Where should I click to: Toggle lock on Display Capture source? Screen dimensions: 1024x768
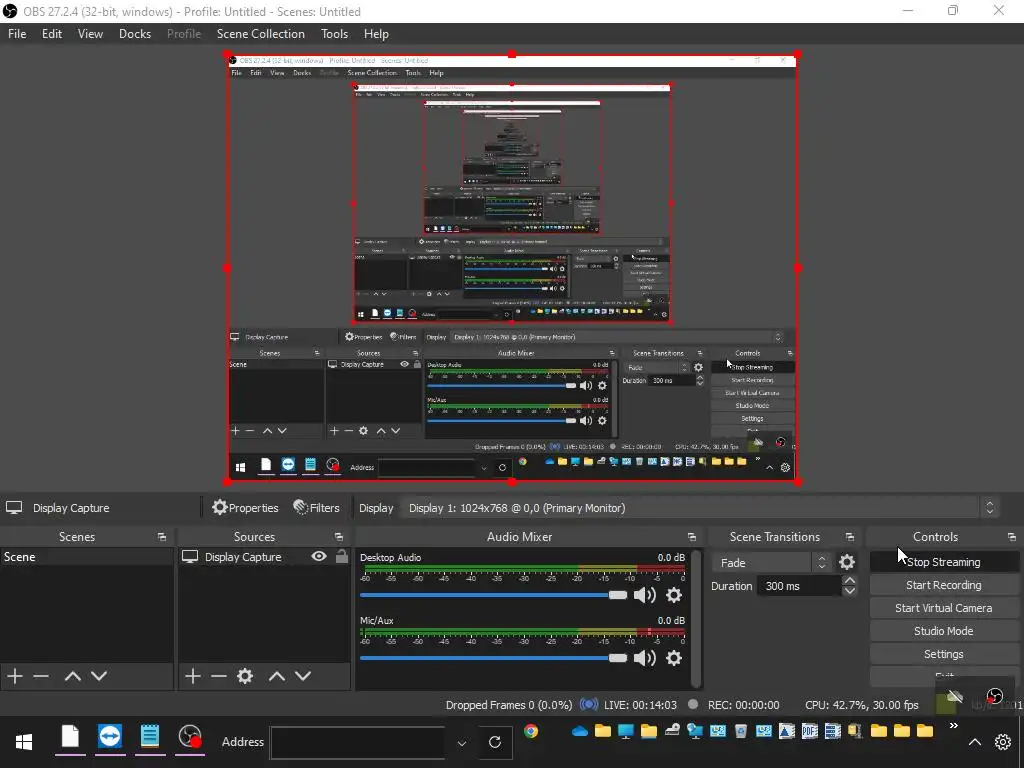[342, 556]
